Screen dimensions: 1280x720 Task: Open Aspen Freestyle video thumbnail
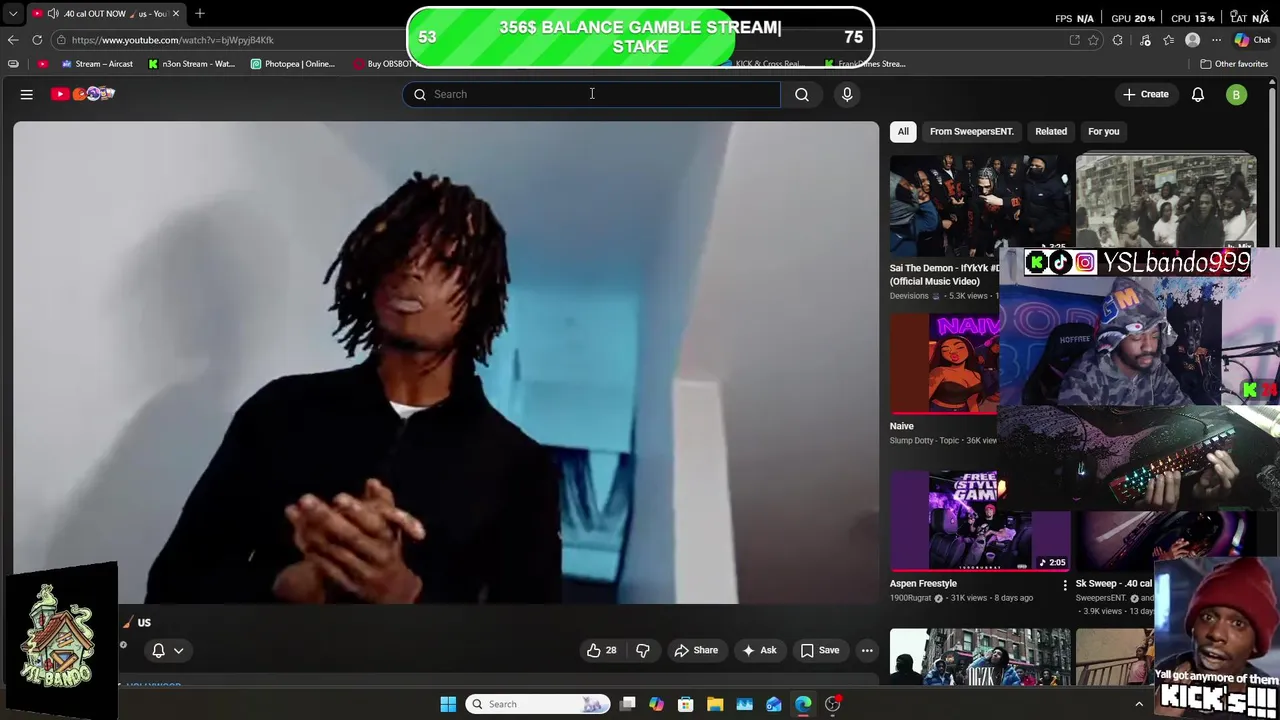[980, 521]
